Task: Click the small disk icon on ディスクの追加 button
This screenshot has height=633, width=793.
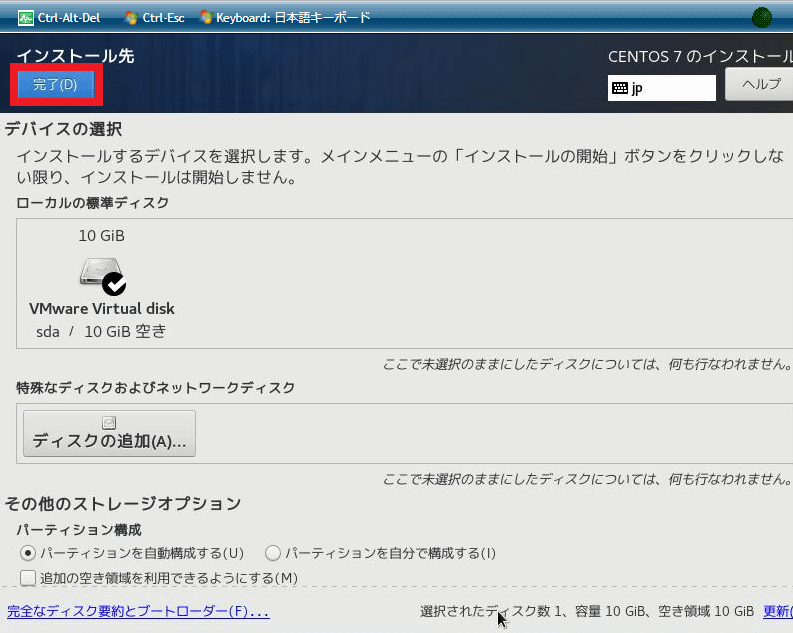Action: 109,423
